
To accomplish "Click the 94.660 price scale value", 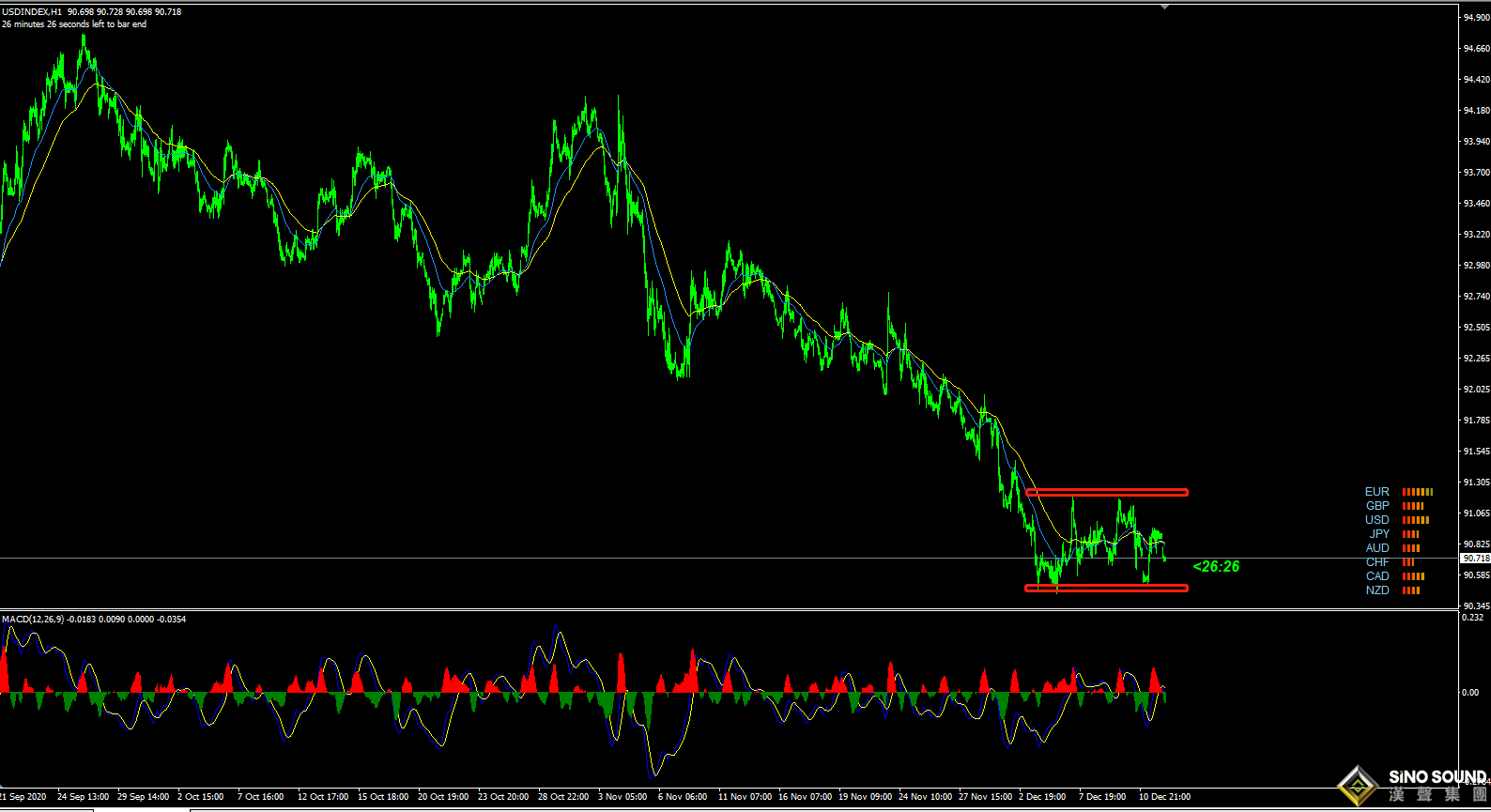I will (x=1476, y=49).
